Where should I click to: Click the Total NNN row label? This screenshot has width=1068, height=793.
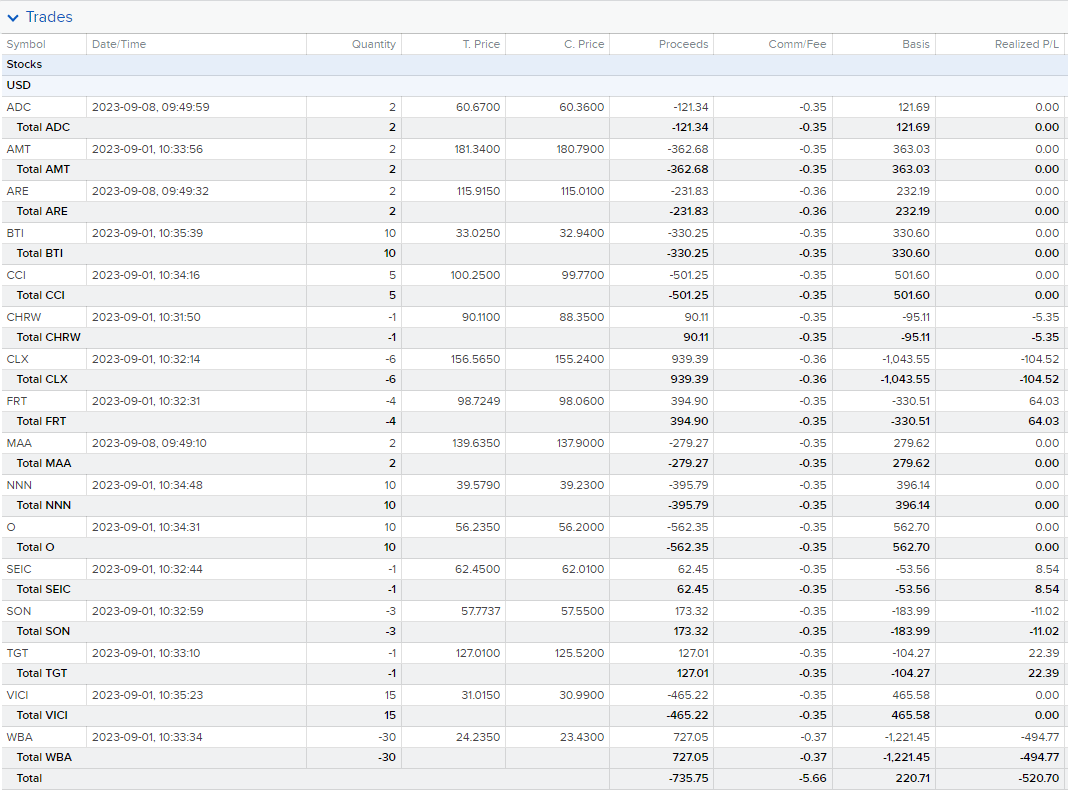coord(44,506)
